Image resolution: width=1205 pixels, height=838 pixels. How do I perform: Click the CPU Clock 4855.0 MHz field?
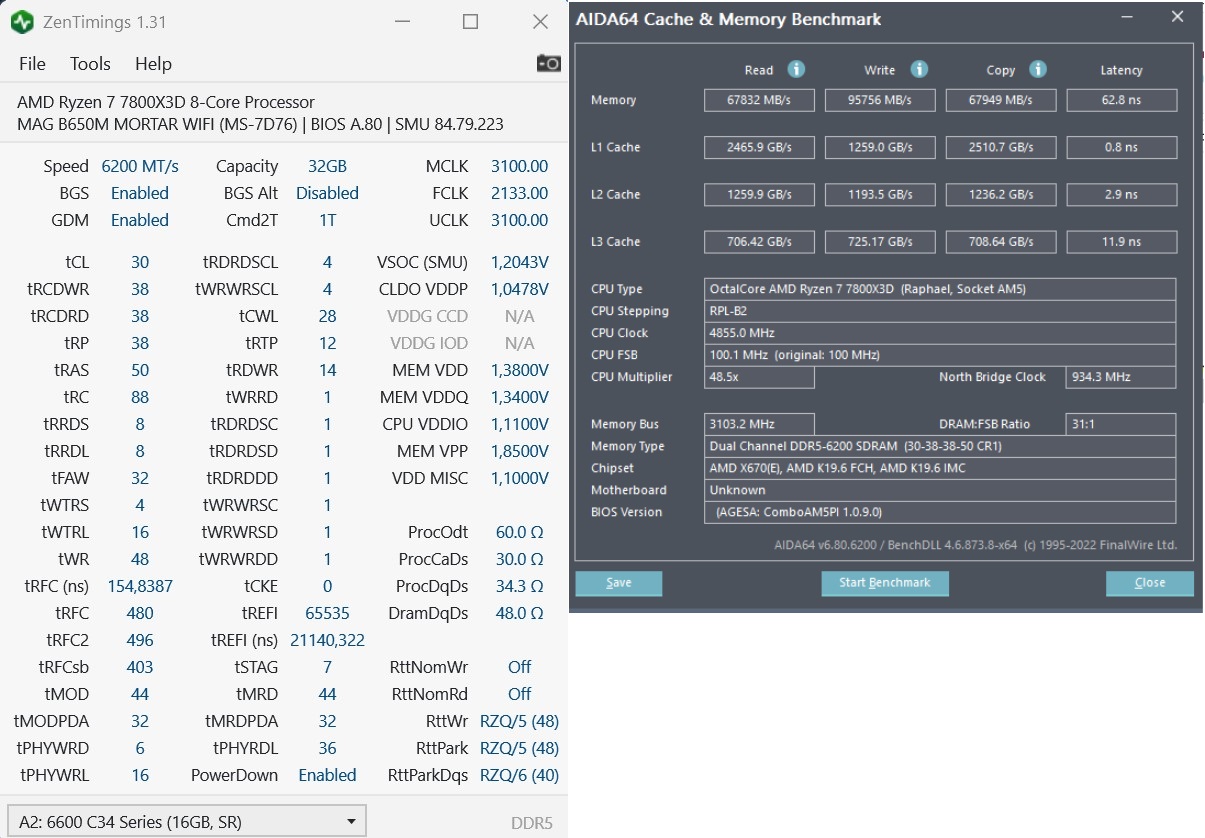(x=940, y=333)
